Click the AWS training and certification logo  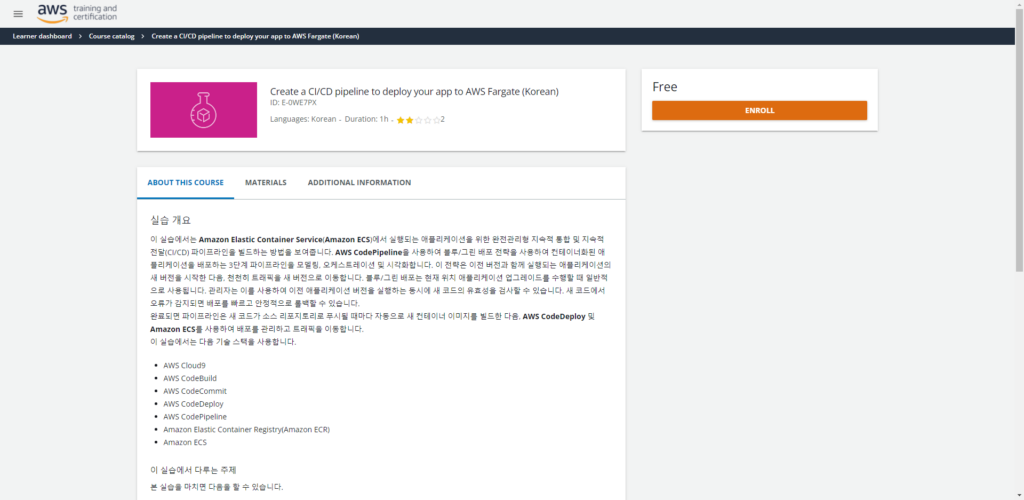pos(77,13)
